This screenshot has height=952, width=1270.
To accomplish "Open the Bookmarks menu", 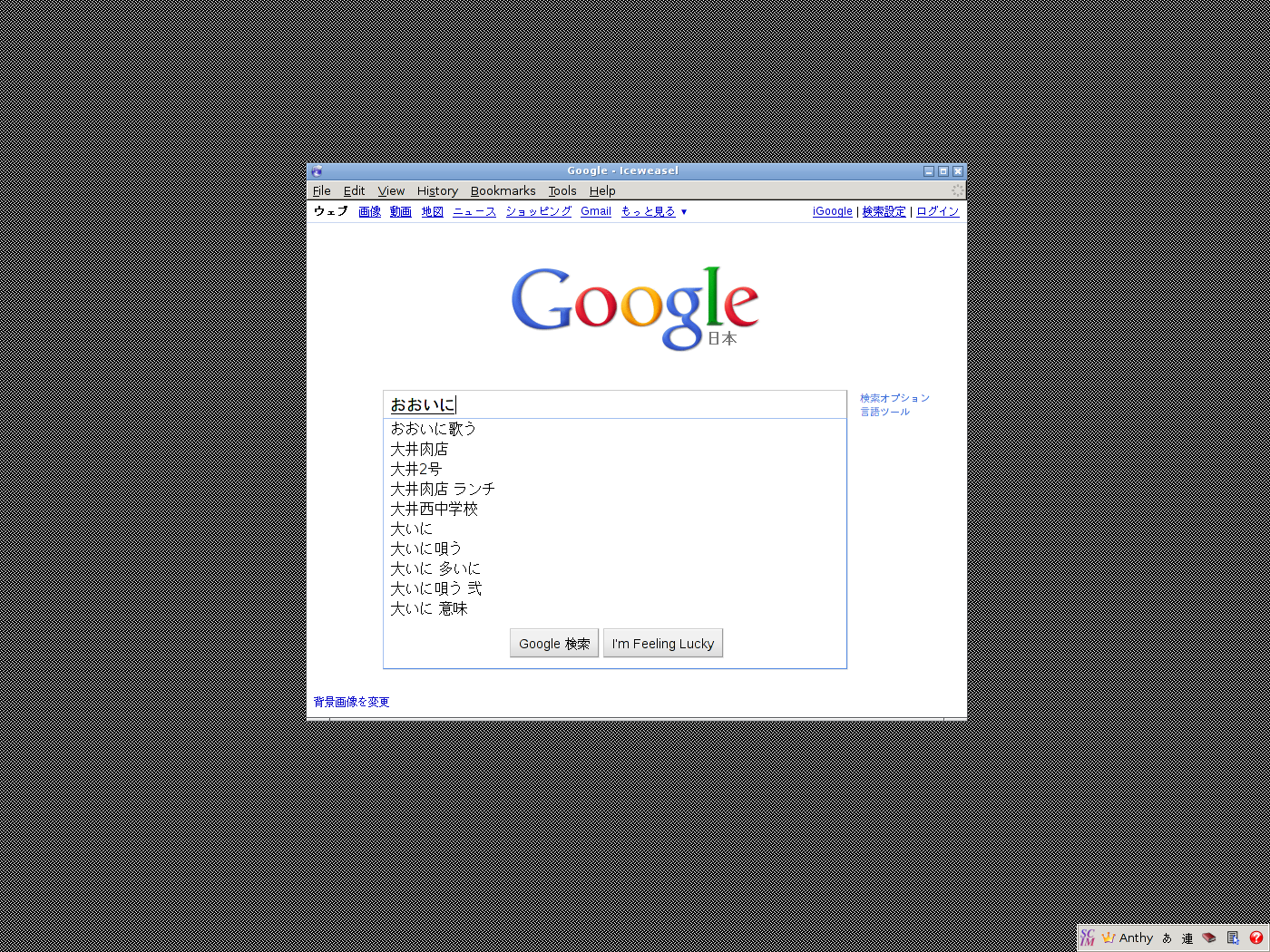I will (x=503, y=190).
